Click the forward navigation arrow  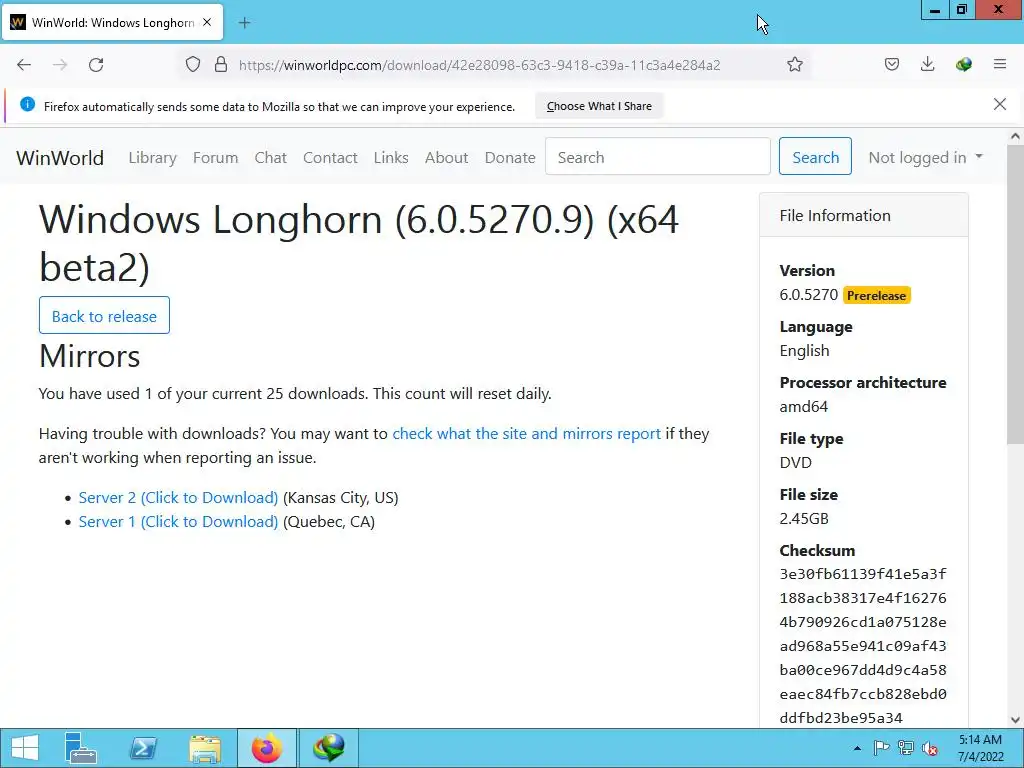(x=60, y=65)
